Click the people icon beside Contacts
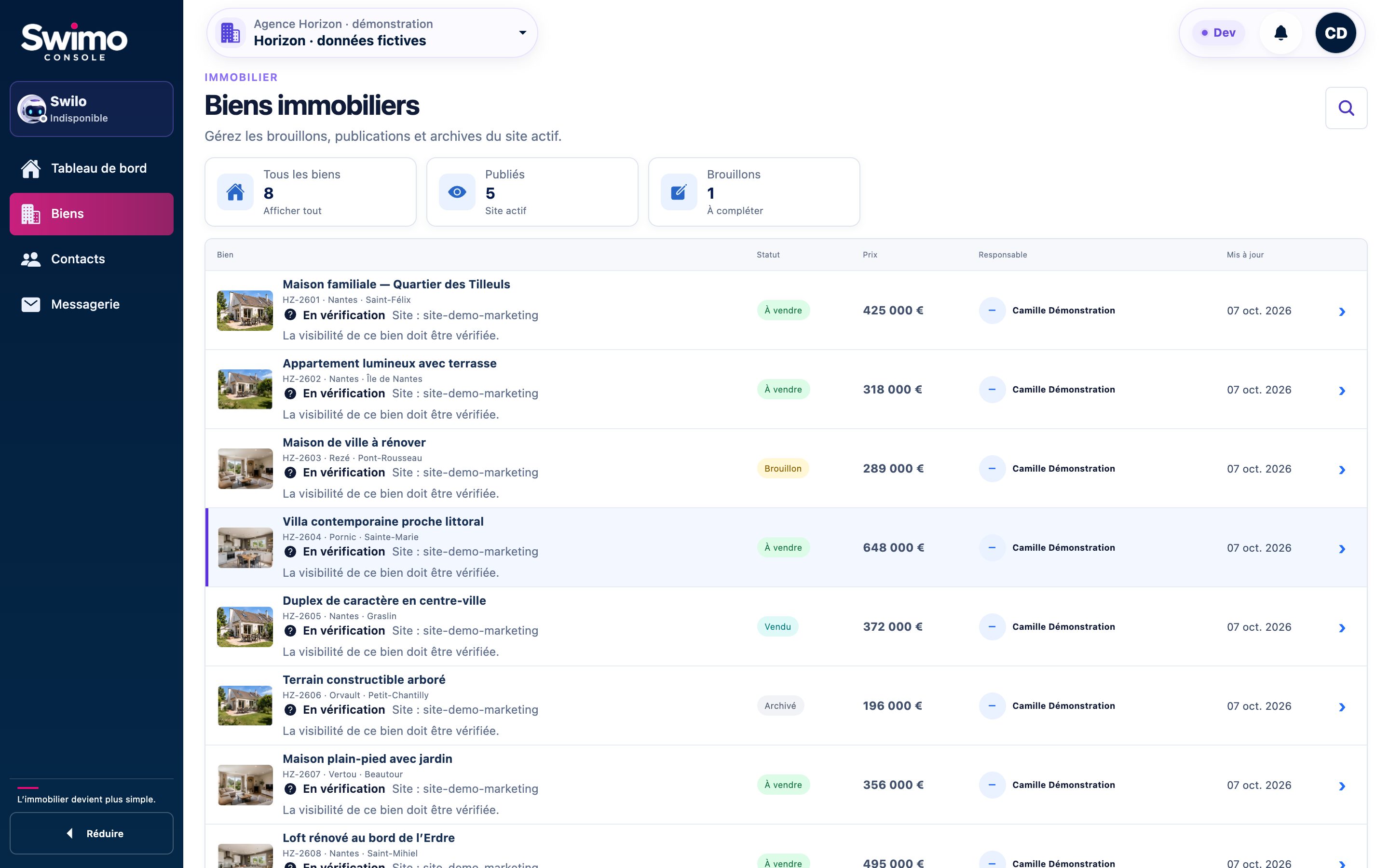Viewport: 1389px width, 868px height. (x=31, y=259)
